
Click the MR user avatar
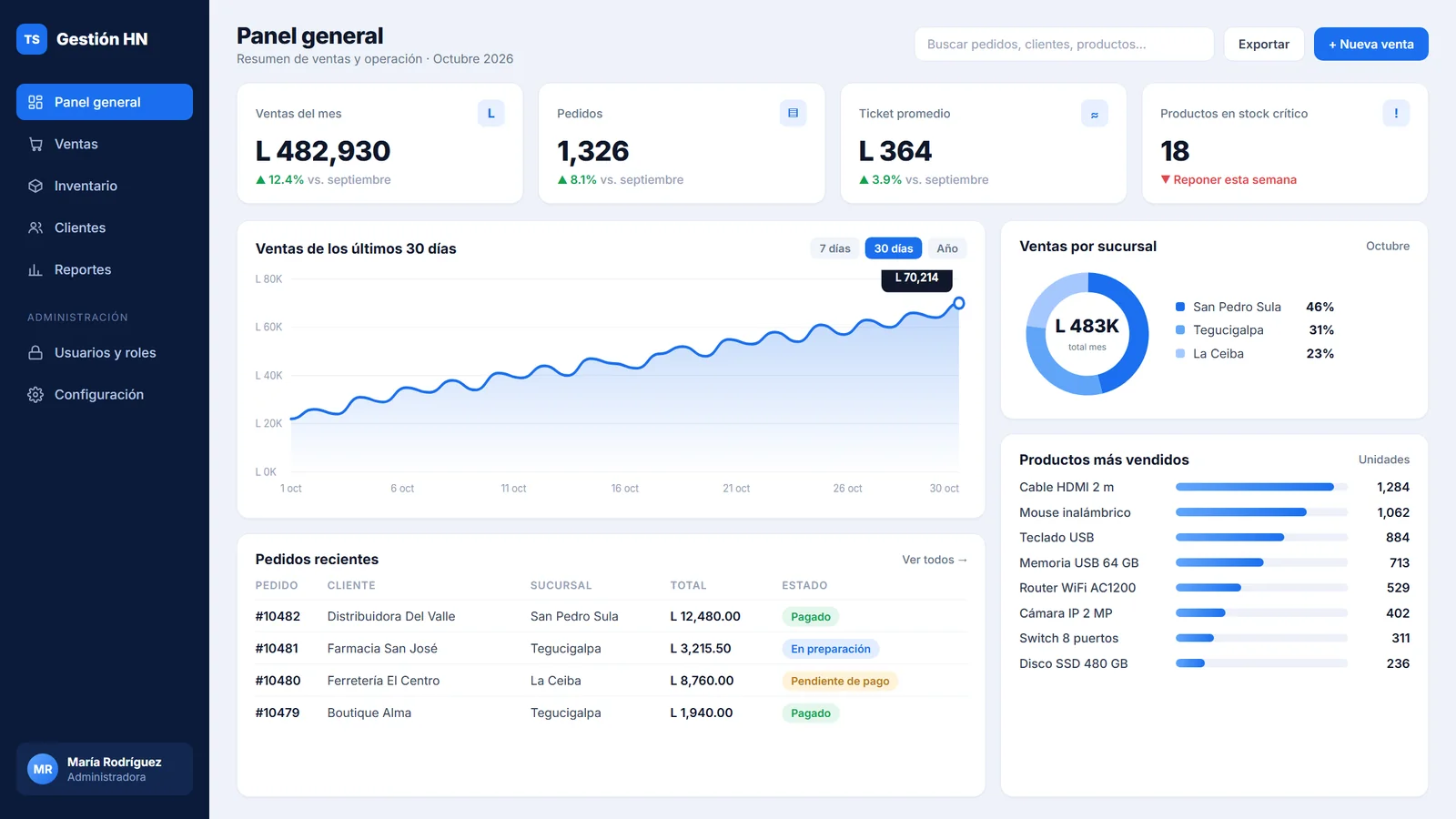pos(43,769)
